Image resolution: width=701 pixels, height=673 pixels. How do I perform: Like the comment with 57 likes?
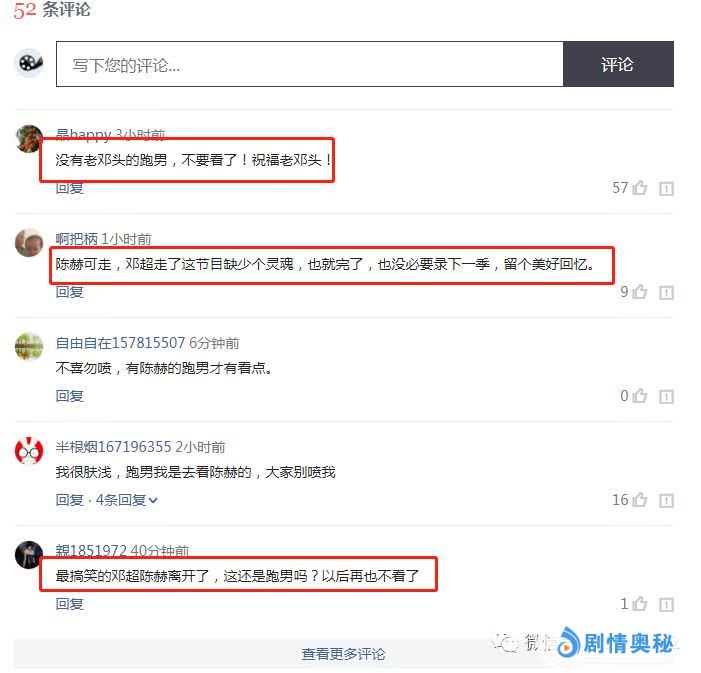(640, 188)
